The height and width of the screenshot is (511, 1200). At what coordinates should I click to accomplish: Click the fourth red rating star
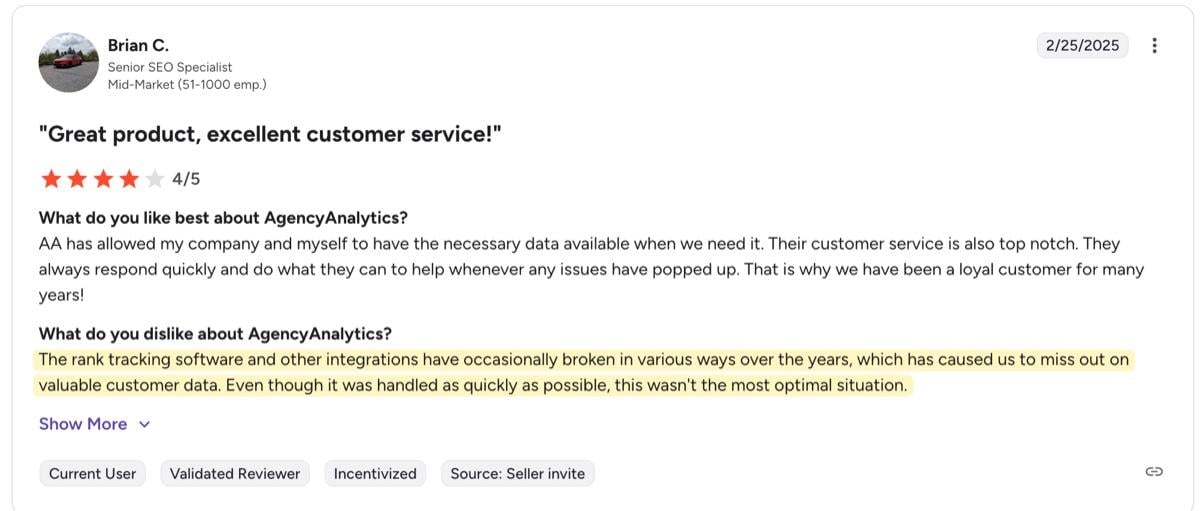[x=128, y=179]
